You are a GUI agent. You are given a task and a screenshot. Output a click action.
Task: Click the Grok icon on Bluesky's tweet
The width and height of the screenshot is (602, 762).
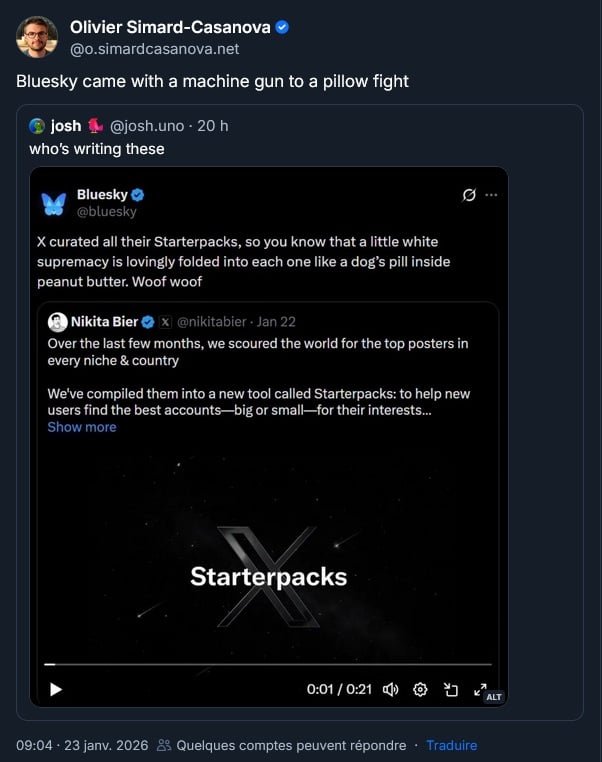[x=469, y=195]
